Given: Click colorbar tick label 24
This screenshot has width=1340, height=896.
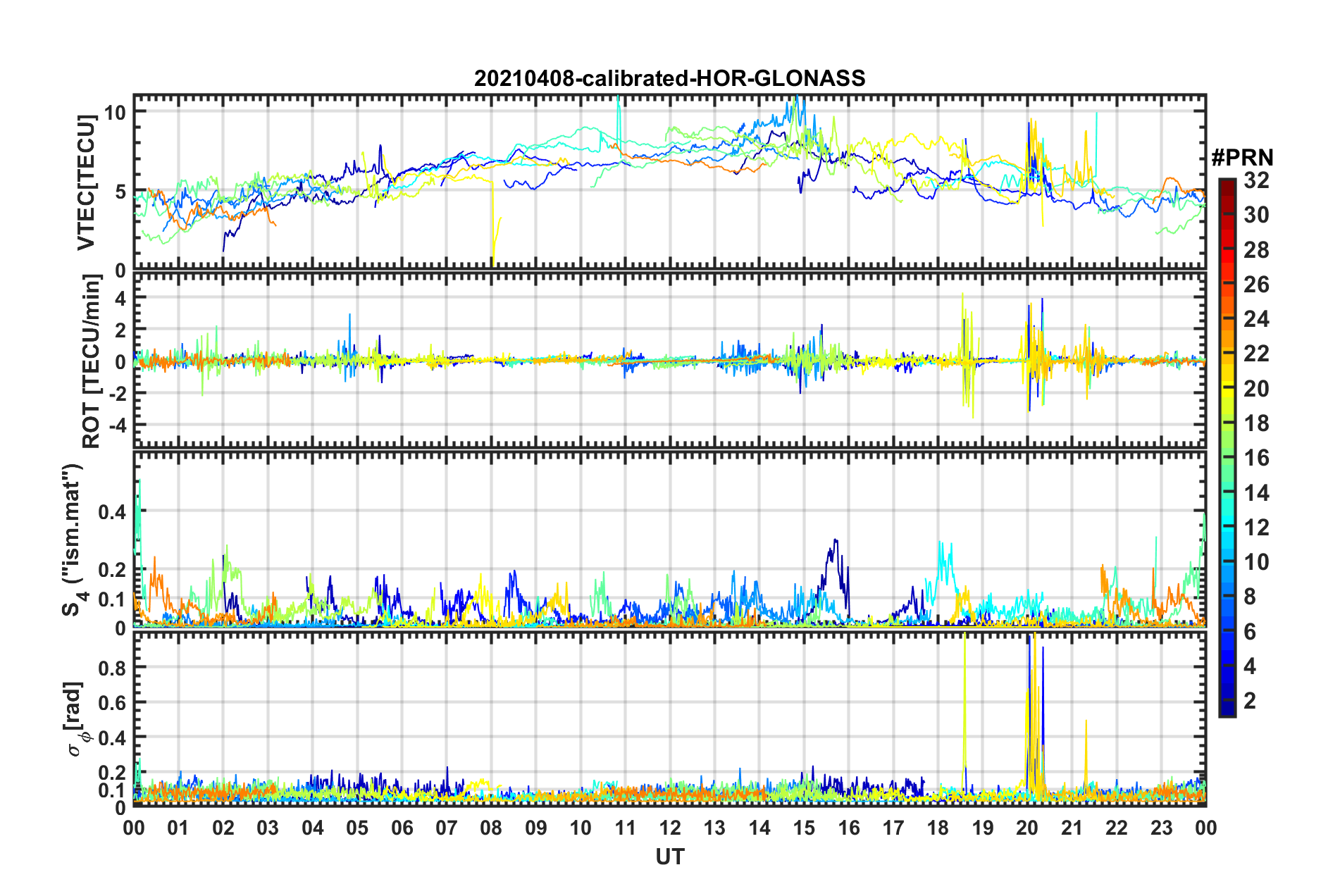Looking at the screenshot, I should click(1256, 319).
